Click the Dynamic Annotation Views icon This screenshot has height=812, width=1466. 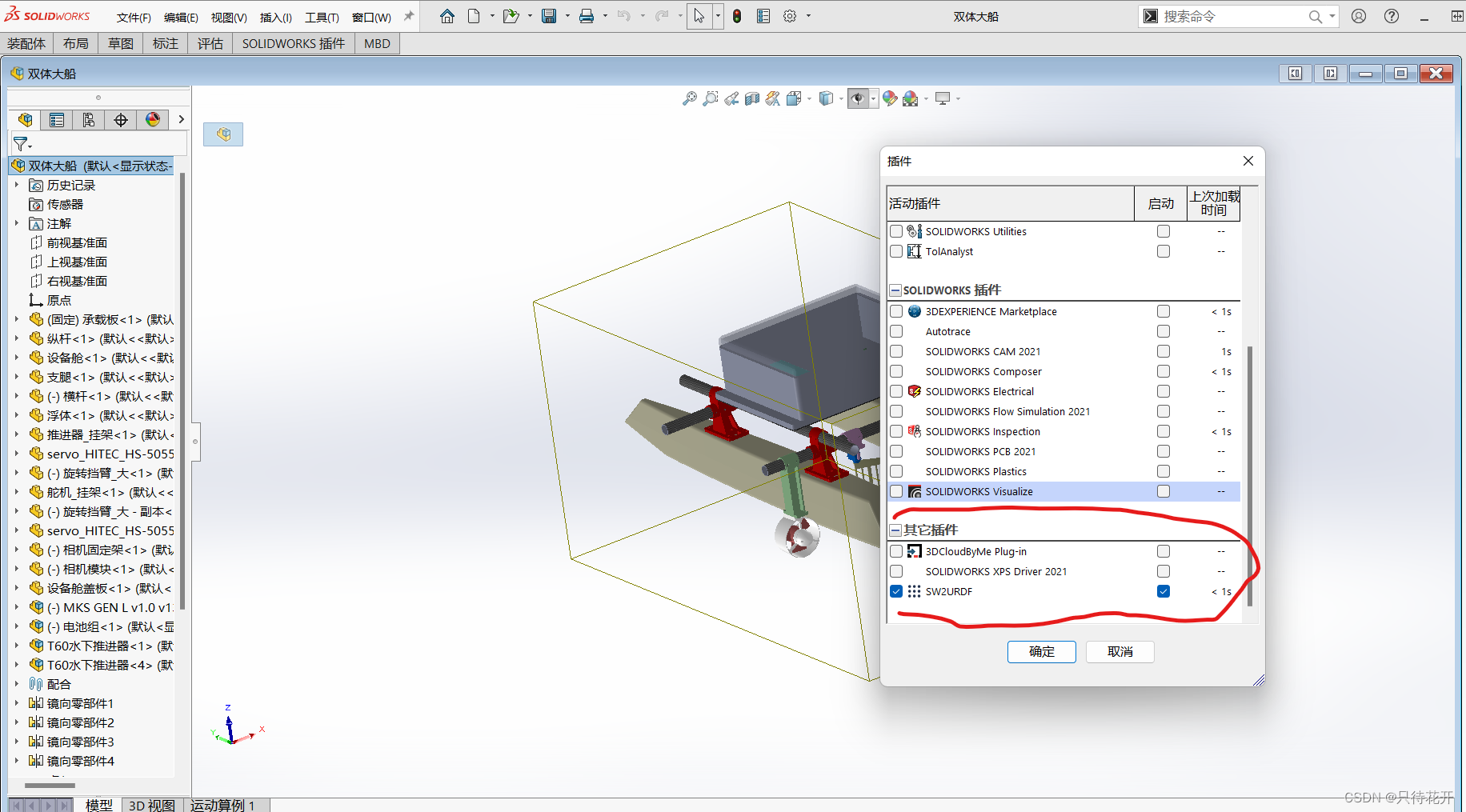click(x=772, y=98)
